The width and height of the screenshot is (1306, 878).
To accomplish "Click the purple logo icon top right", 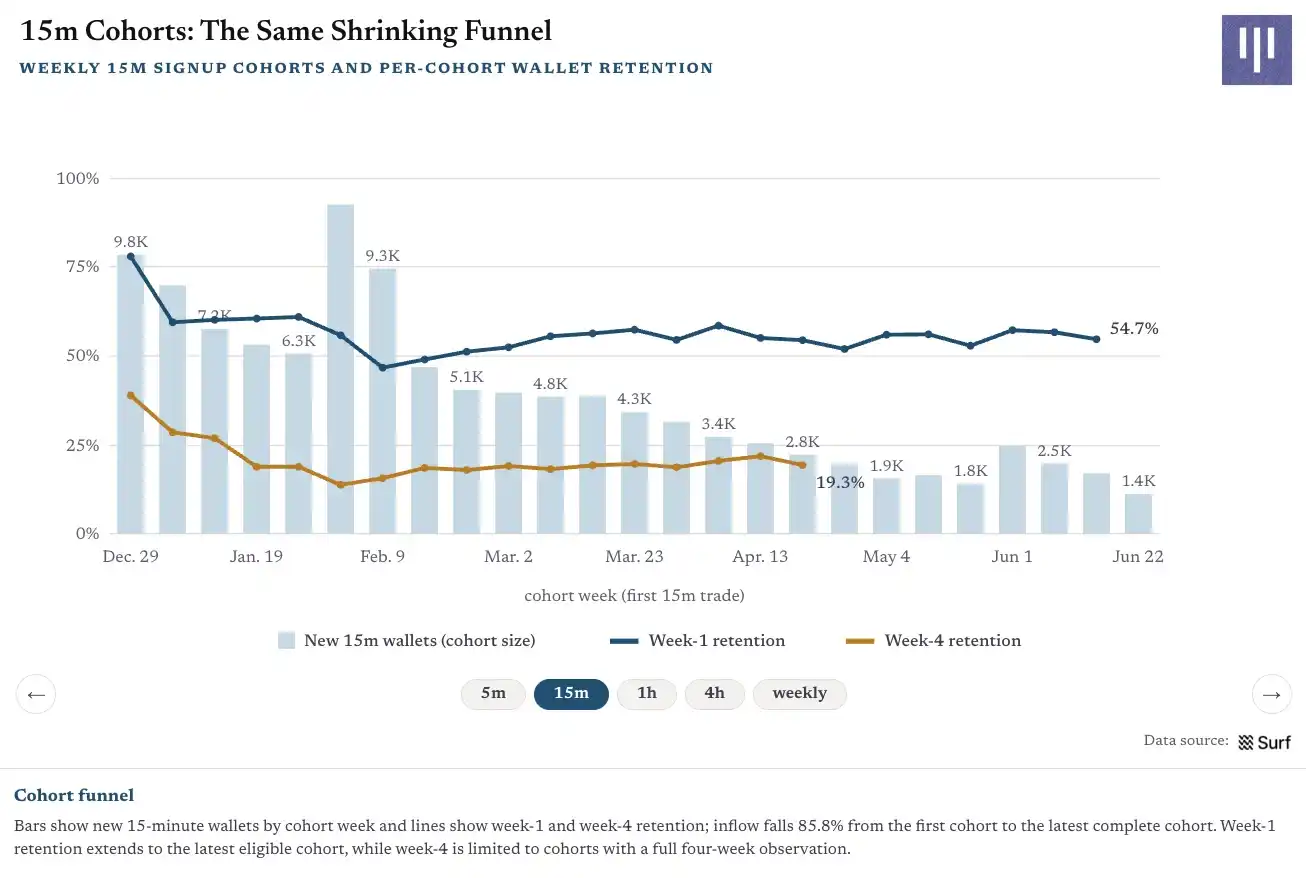I will coord(1256,50).
